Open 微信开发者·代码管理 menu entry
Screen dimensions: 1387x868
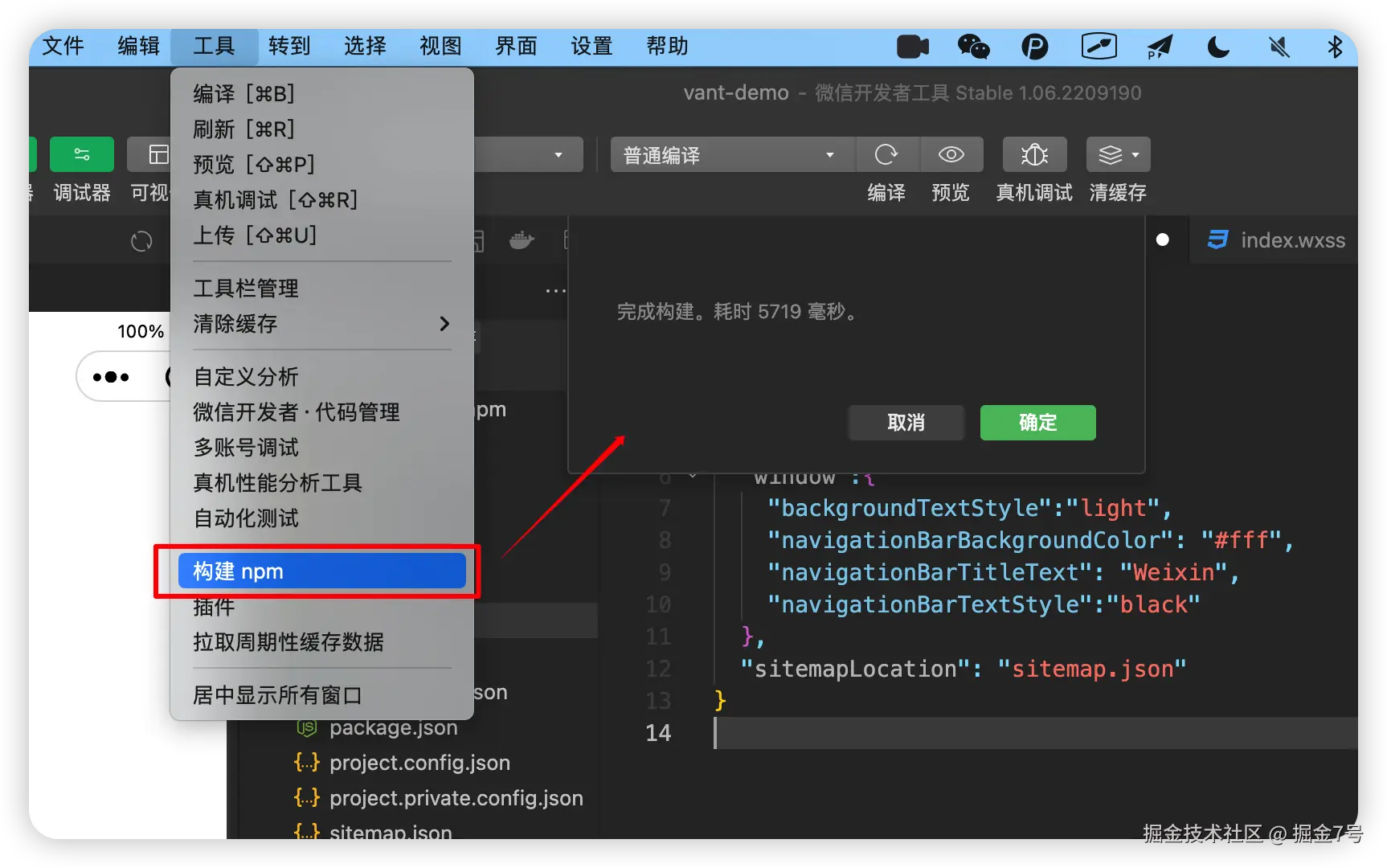(321, 412)
